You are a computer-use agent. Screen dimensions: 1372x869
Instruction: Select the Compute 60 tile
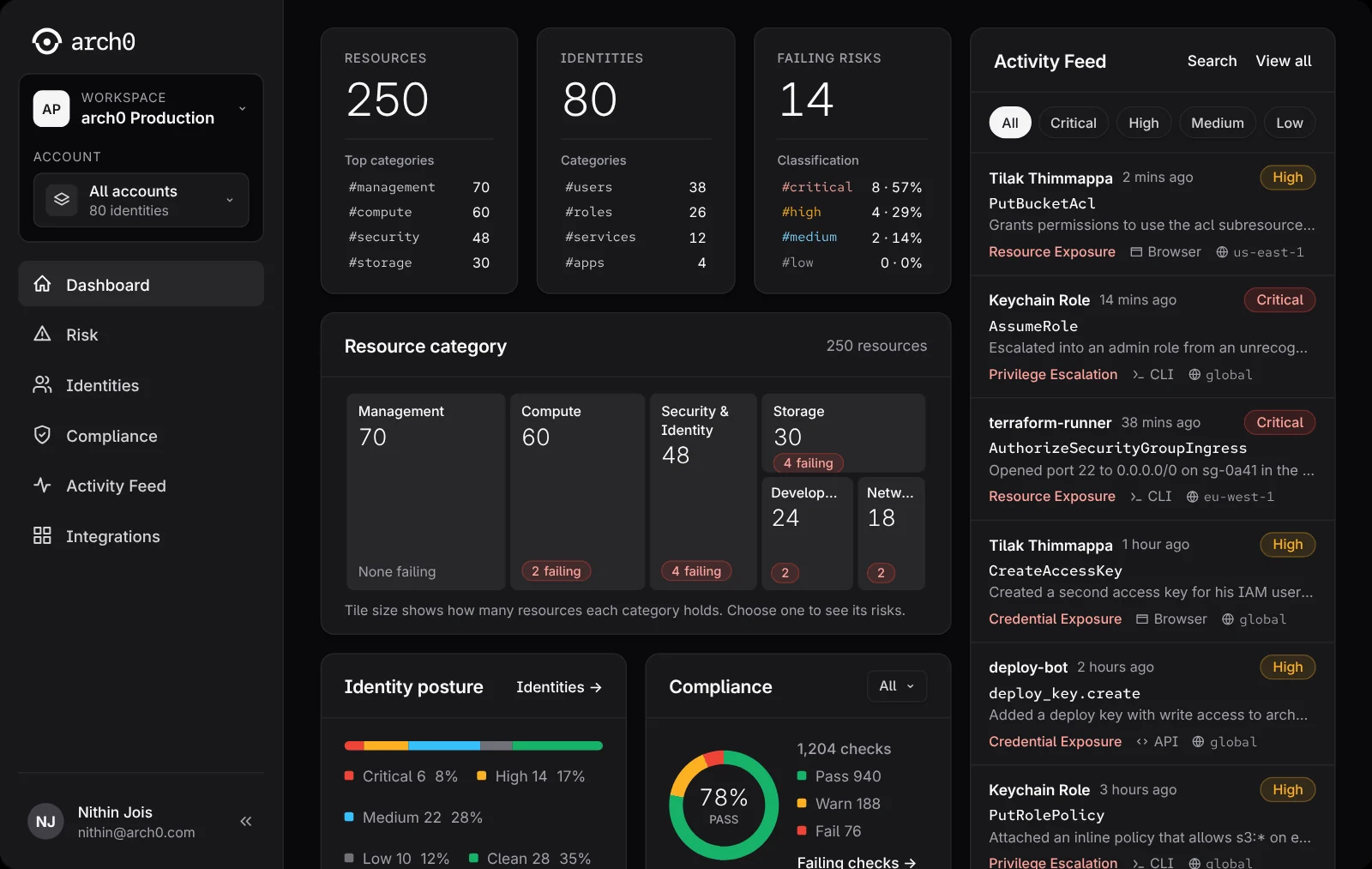578,492
